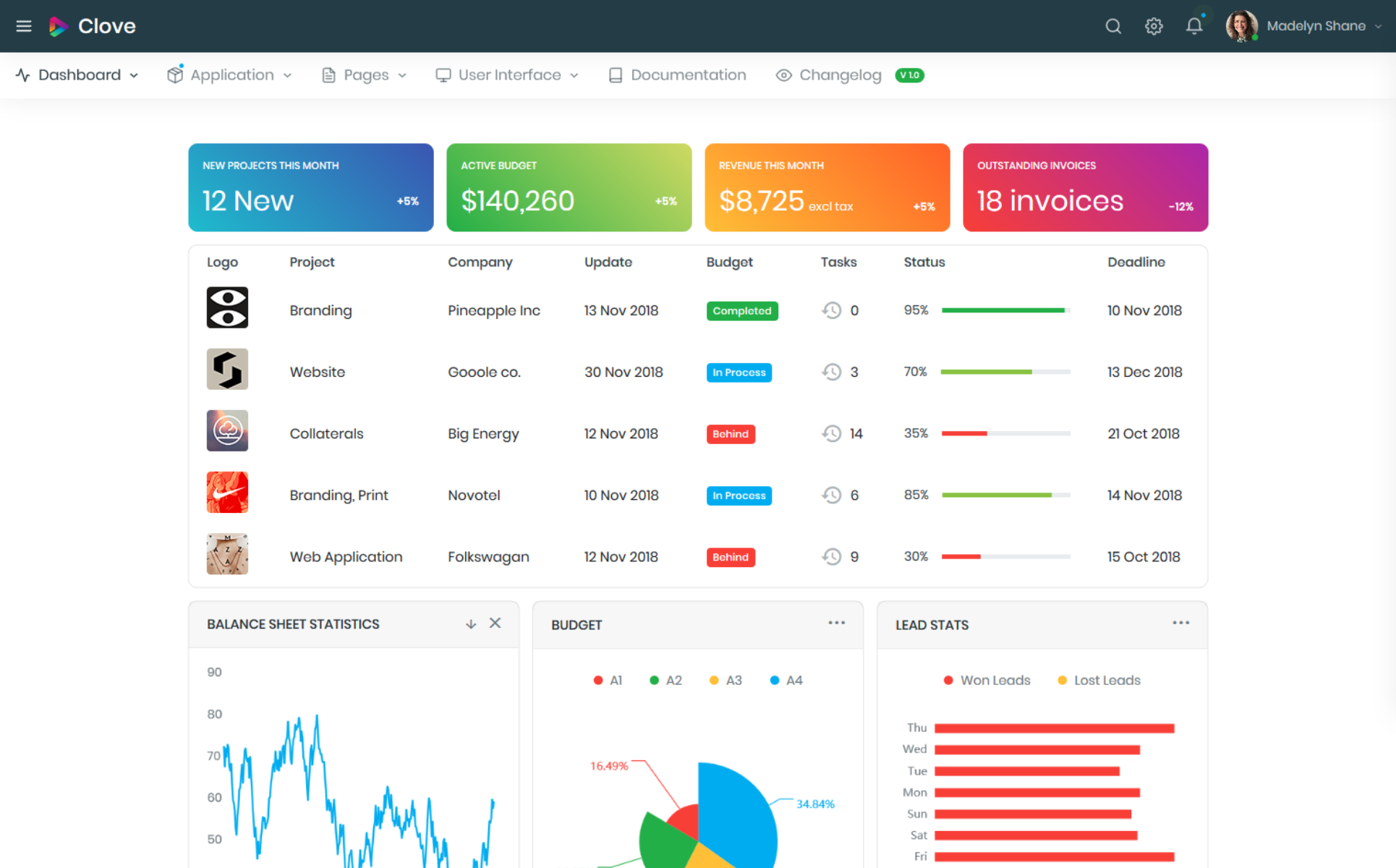
Task: Click the Novotel row tasks clock icon
Action: (832, 495)
